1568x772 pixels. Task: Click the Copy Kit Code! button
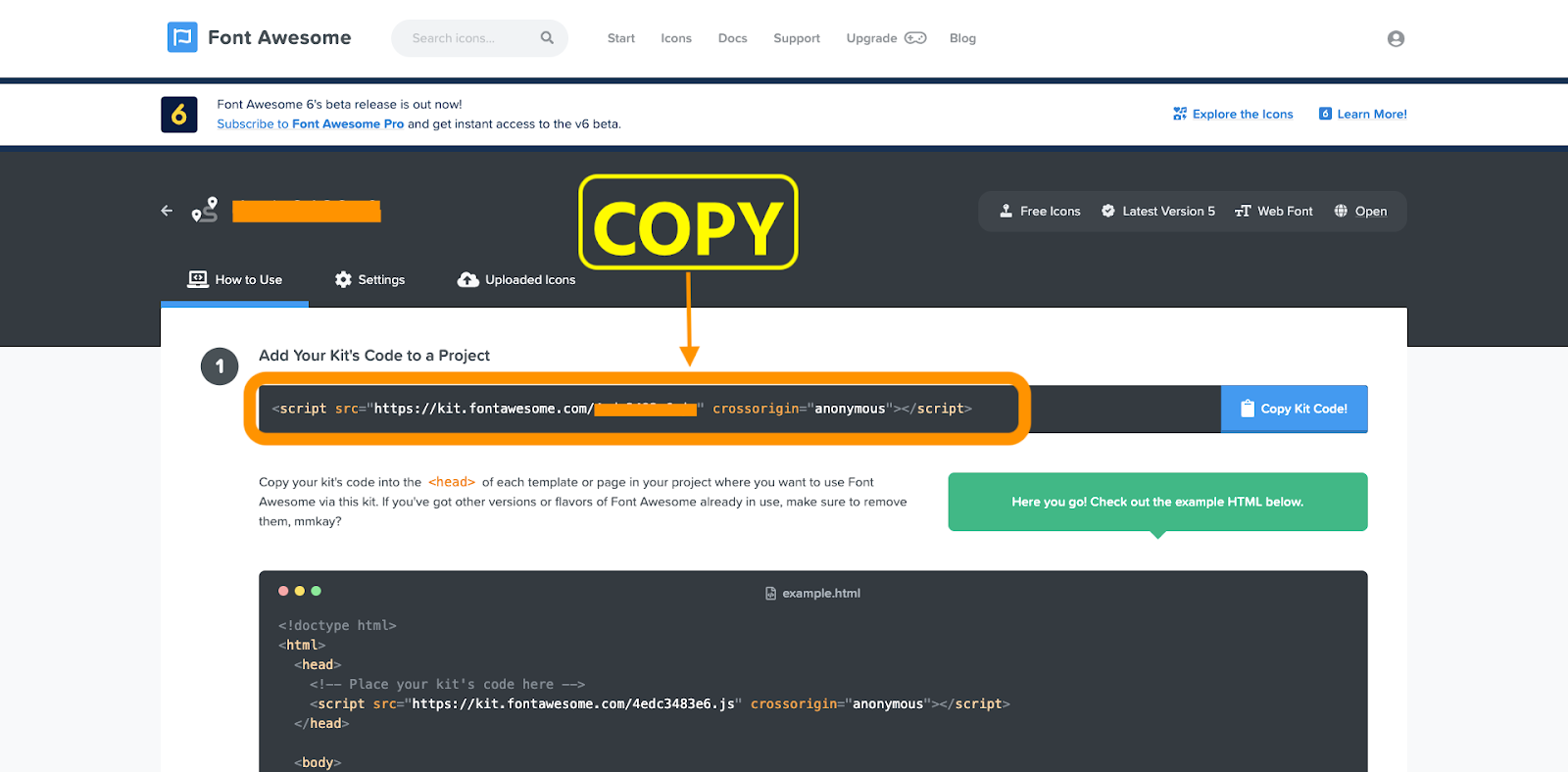coord(1294,409)
